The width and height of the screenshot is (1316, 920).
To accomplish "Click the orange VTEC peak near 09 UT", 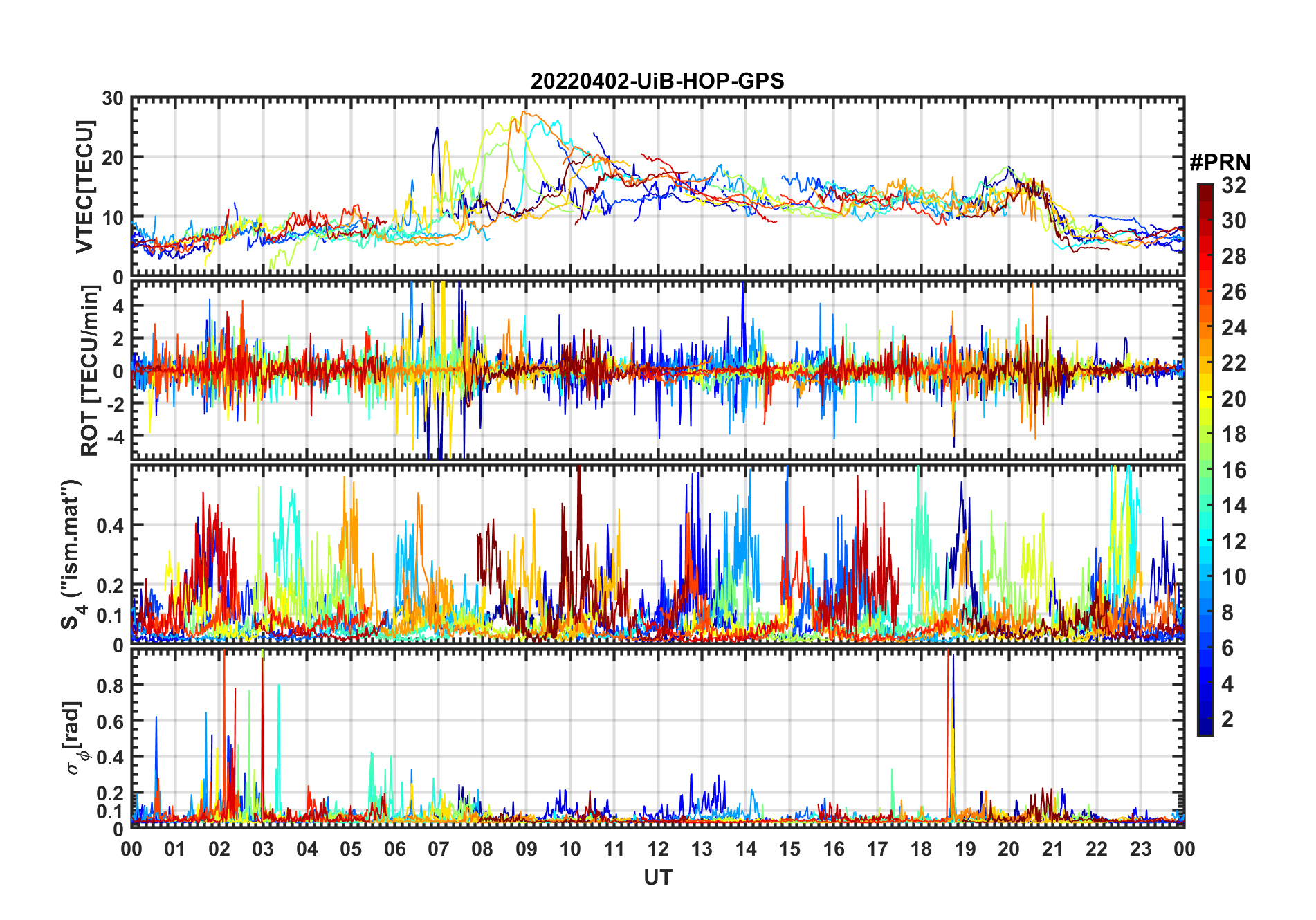I will pyautogui.click(x=523, y=112).
